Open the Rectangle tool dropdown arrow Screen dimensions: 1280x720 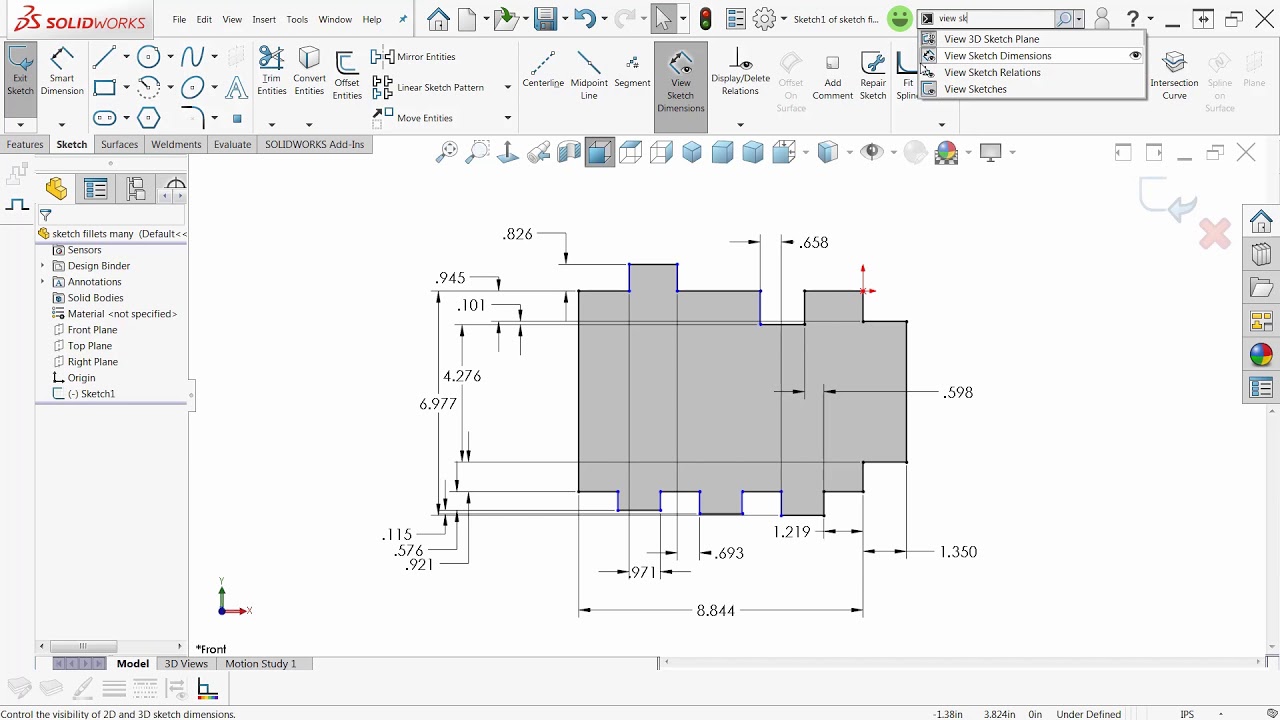coord(126,88)
